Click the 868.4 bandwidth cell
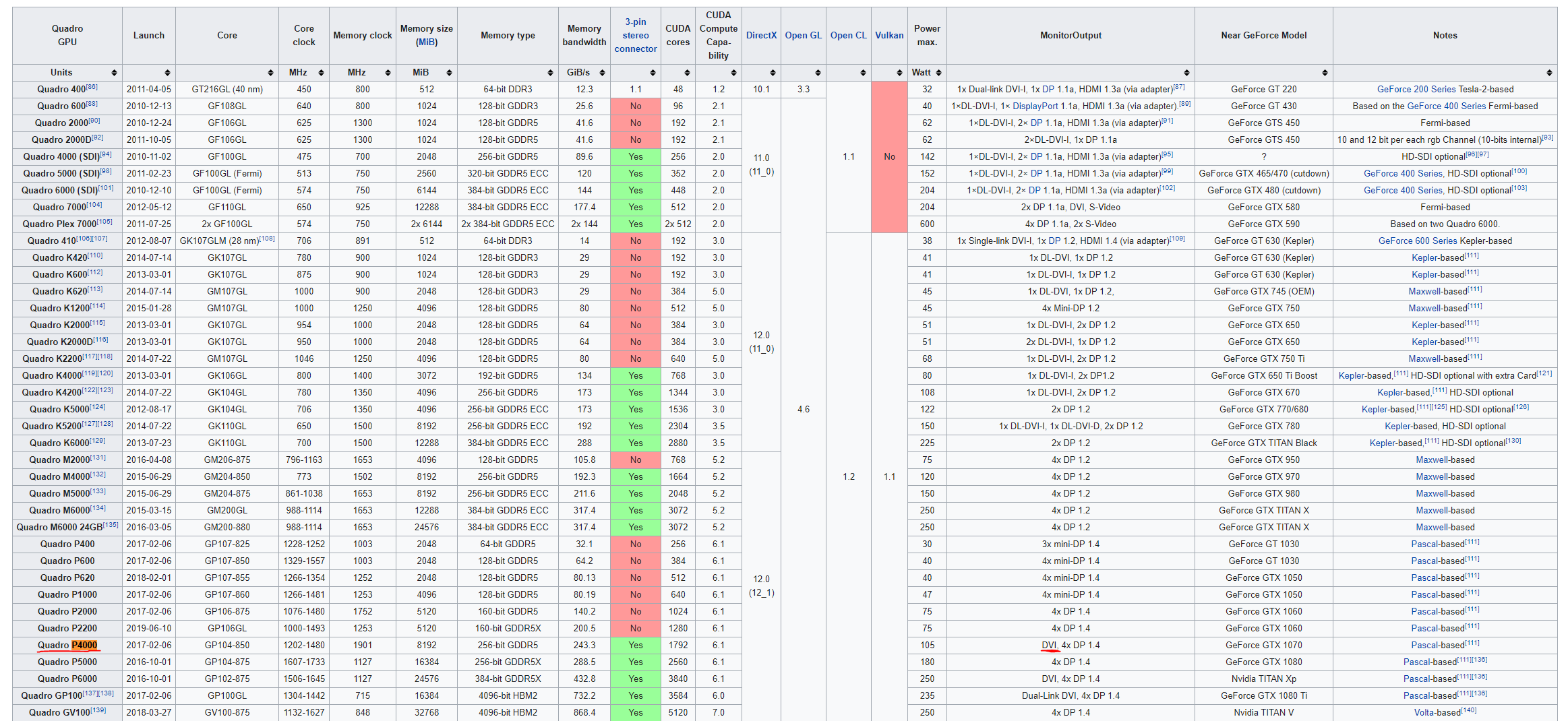 pyautogui.click(x=584, y=713)
